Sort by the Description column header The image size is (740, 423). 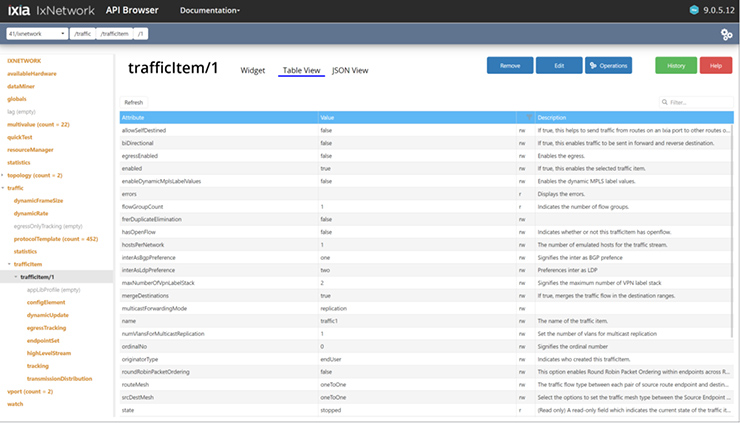[x=634, y=118]
